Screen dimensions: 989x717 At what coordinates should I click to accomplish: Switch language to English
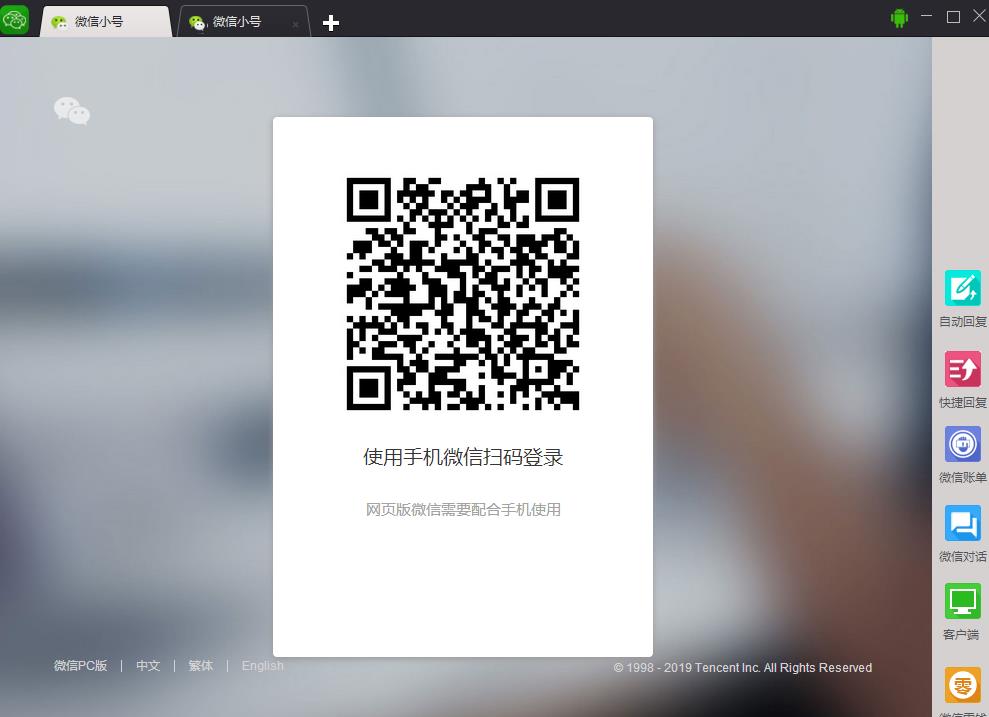click(x=262, y=665)
